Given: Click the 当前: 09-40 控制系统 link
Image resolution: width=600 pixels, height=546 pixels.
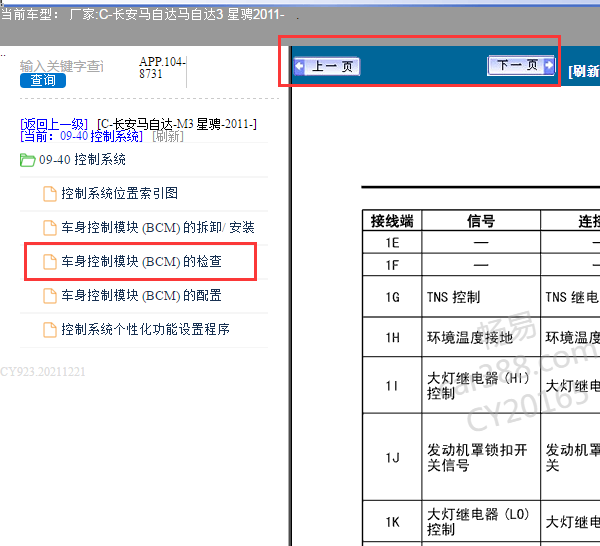Looking at the screenshot, I should (x=82, y=136).
